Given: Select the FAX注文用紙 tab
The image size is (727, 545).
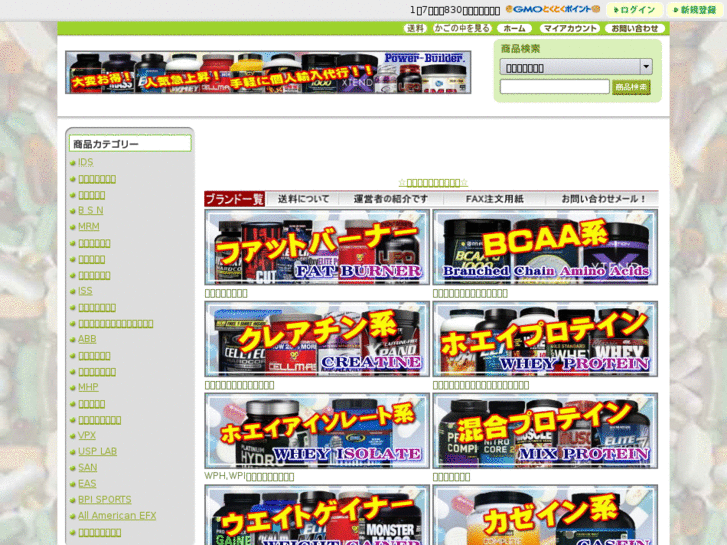Looking at the screenshot, I should (494, 199).
